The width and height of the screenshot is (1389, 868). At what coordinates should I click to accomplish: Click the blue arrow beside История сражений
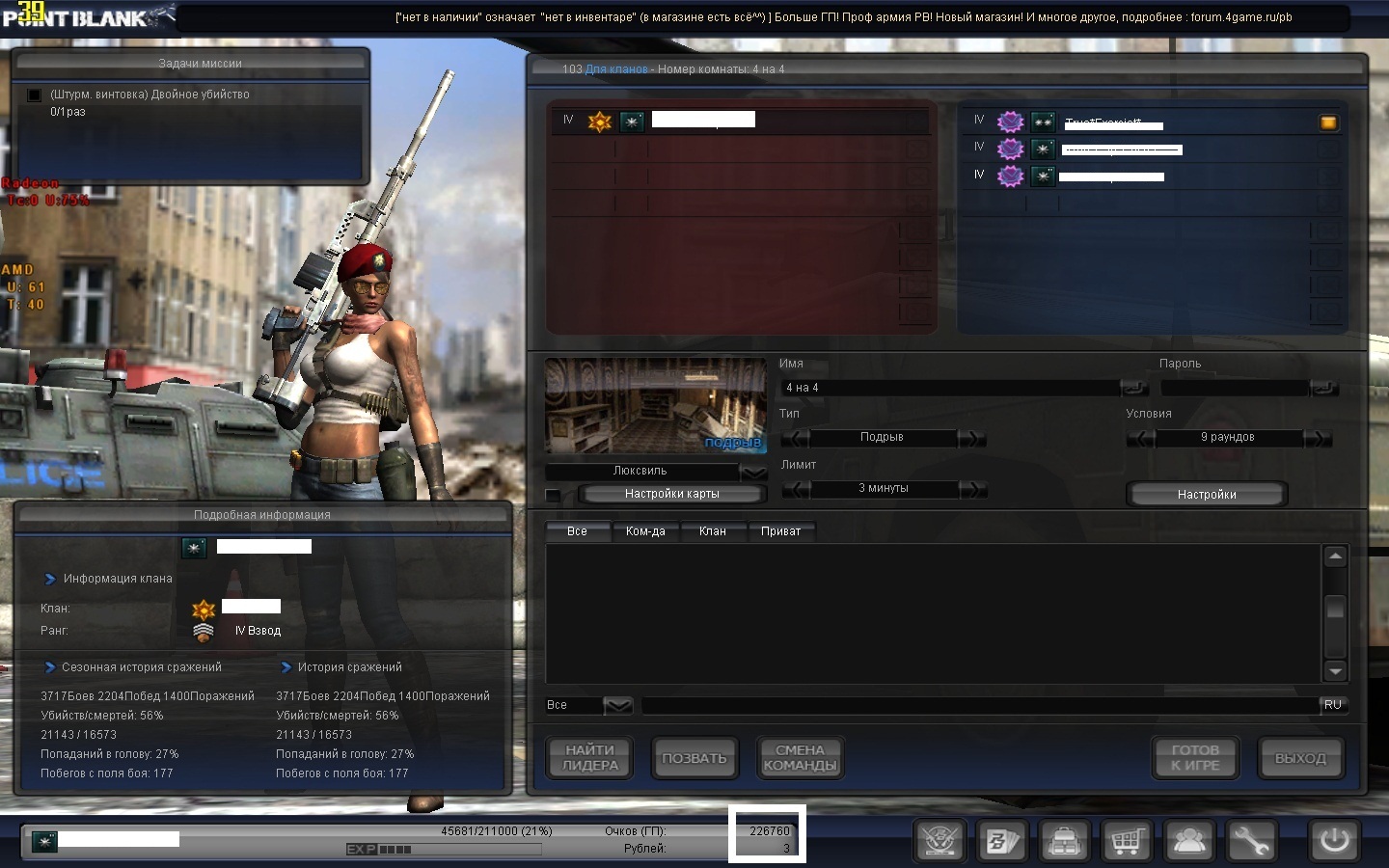pyautogui.click(x=286, y=667)
